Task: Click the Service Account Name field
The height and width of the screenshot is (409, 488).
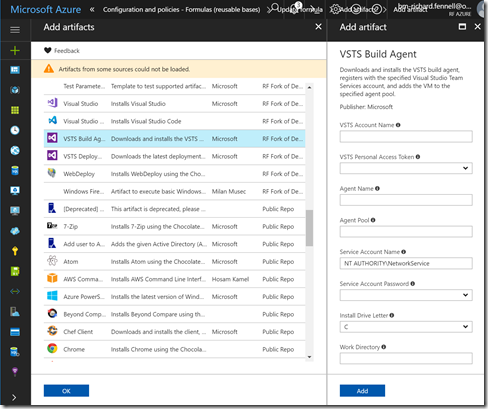Action: [x=406, y=263]
